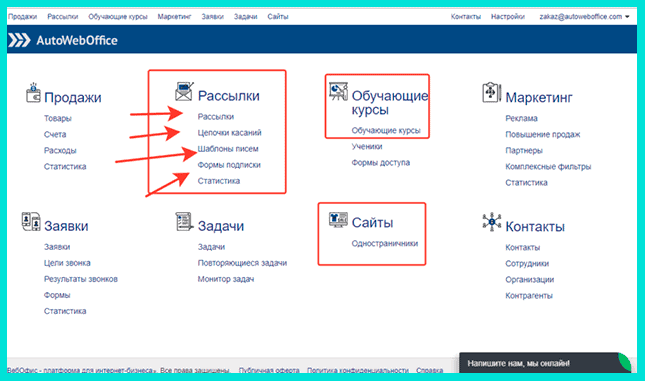Open Формы under Заявки
645x381 pixels.
point(57,295)
